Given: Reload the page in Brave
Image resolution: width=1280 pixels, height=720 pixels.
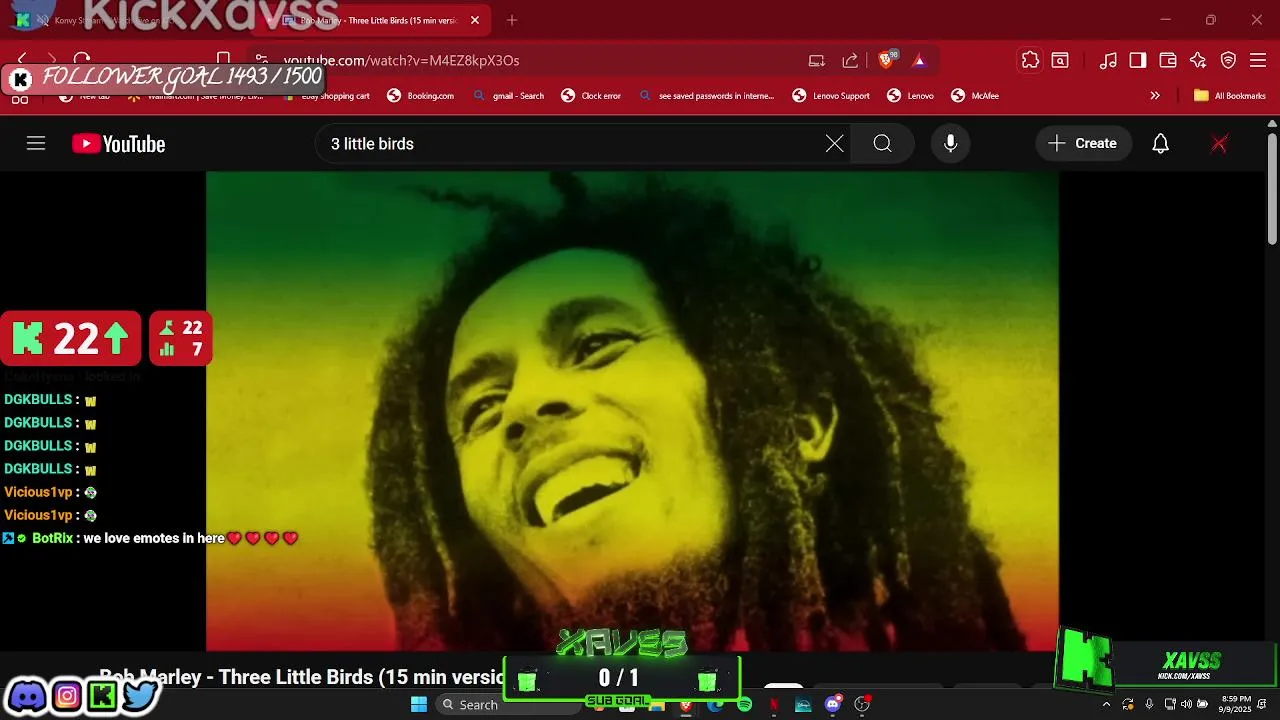Looking at the screenshot, I should [82, 60].
